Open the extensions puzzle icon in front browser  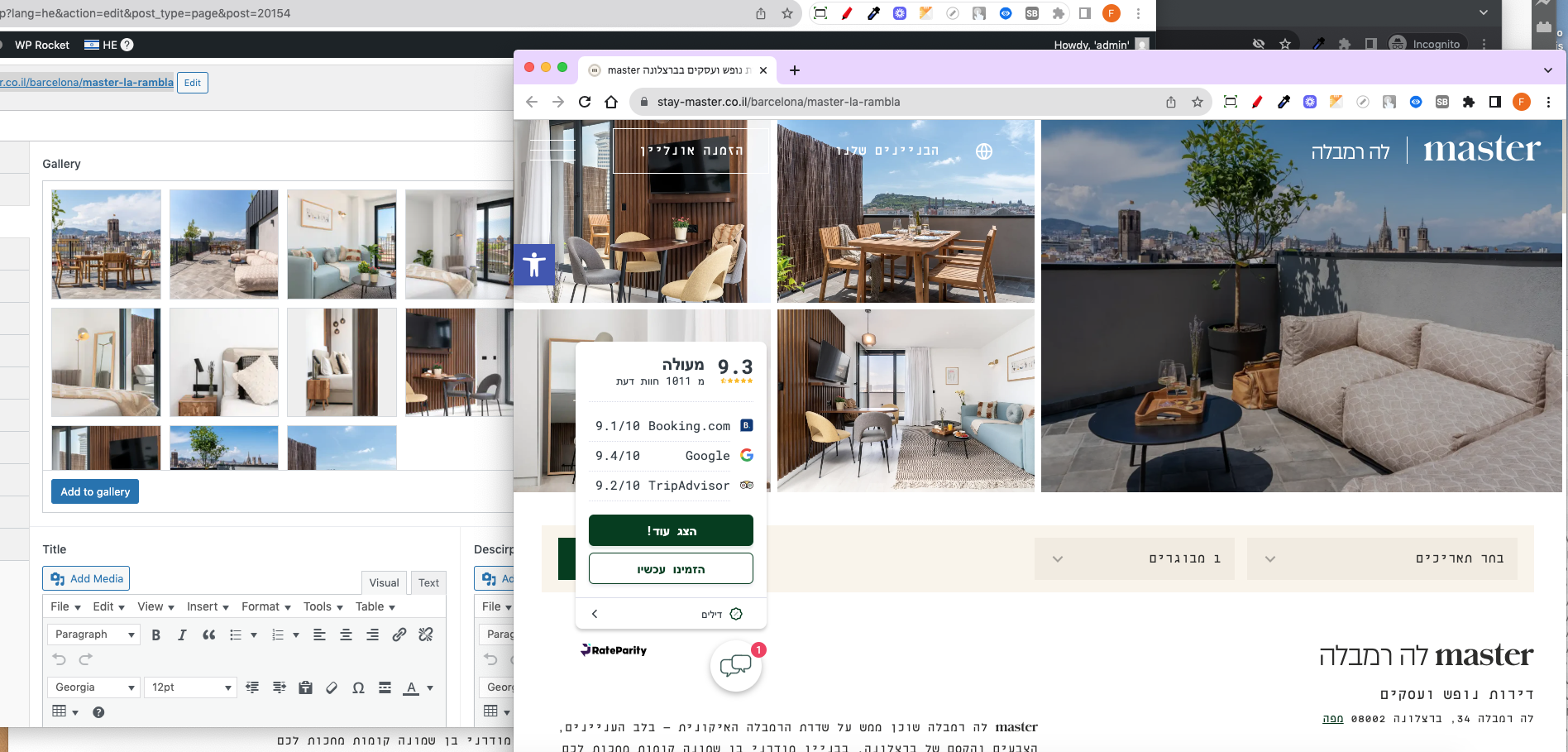(x=1469, y=102)
